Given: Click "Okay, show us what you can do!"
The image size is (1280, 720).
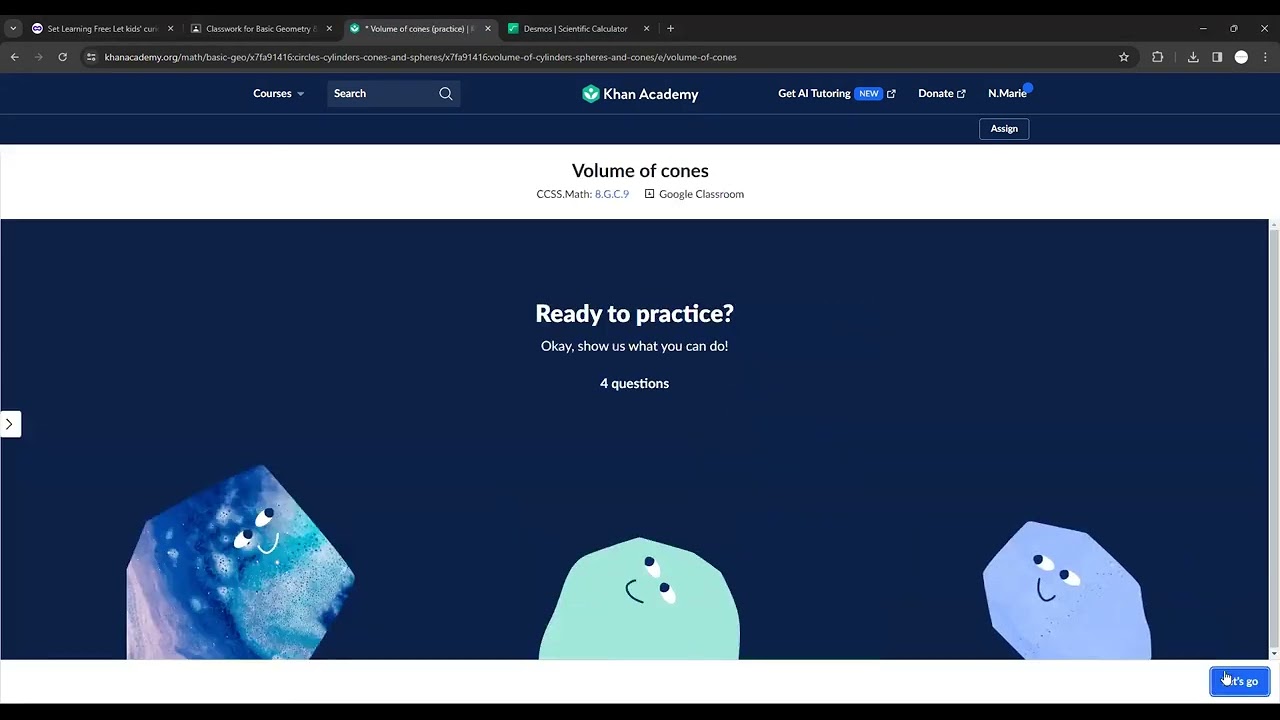Looking at the screenshot, I should point(634,346).
